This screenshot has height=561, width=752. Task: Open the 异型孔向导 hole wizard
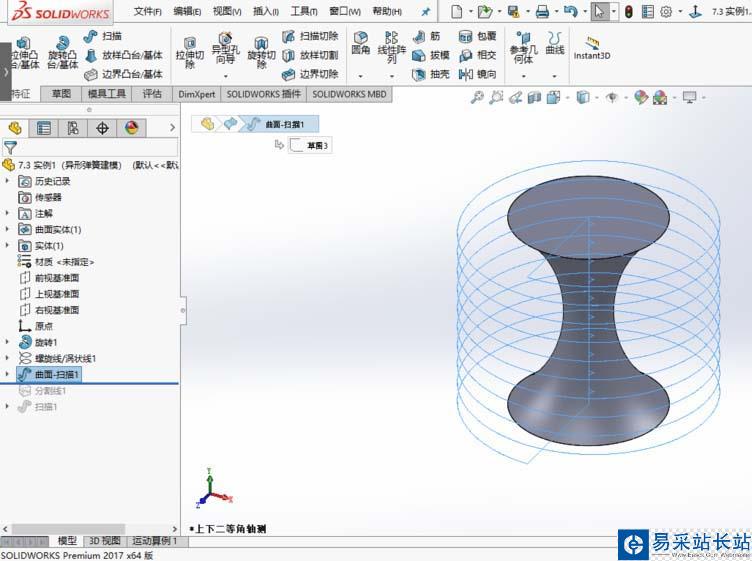[225, 49]
